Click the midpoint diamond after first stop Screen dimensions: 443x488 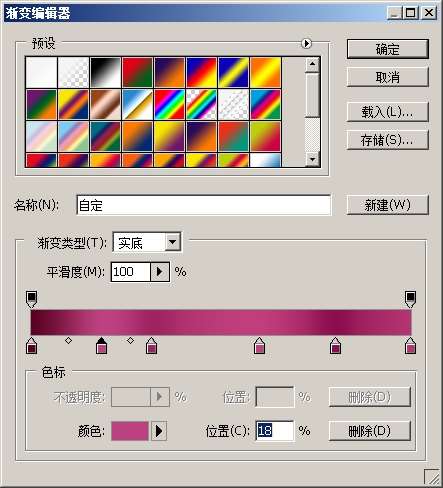[68, 340]
